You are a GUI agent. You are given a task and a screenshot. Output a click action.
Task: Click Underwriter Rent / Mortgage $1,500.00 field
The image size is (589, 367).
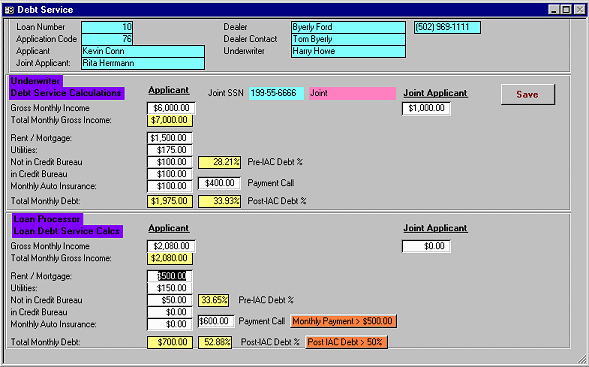[x=170, y=138]
